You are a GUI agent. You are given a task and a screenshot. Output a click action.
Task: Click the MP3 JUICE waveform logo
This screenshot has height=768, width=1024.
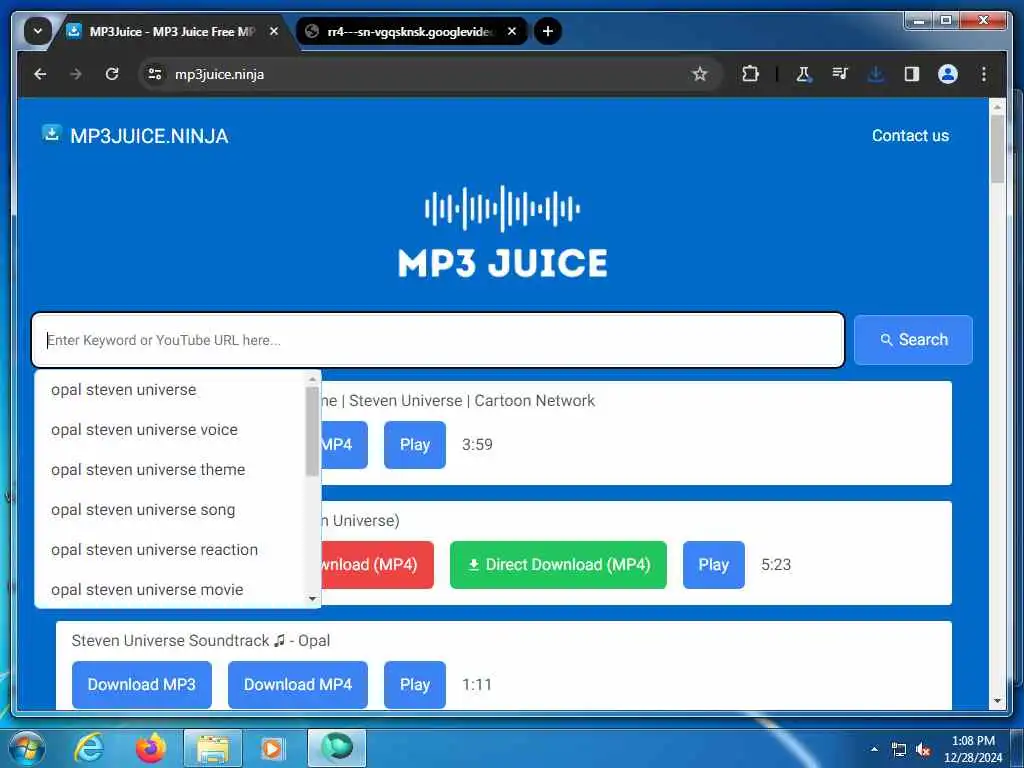(x=502, y=232)
